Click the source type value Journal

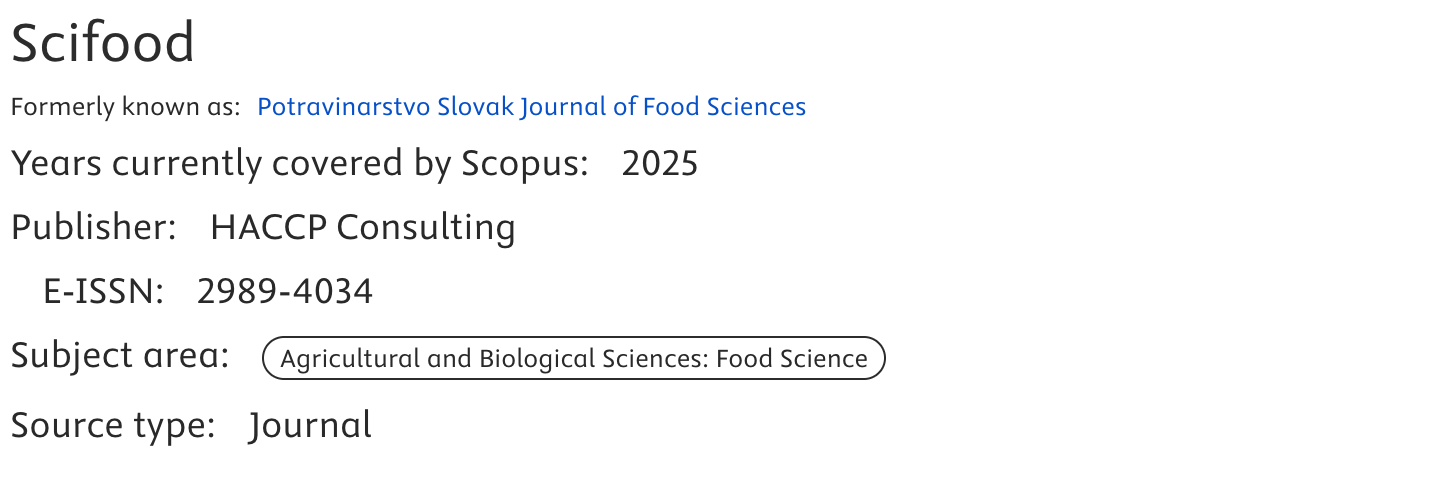(310, 426)
